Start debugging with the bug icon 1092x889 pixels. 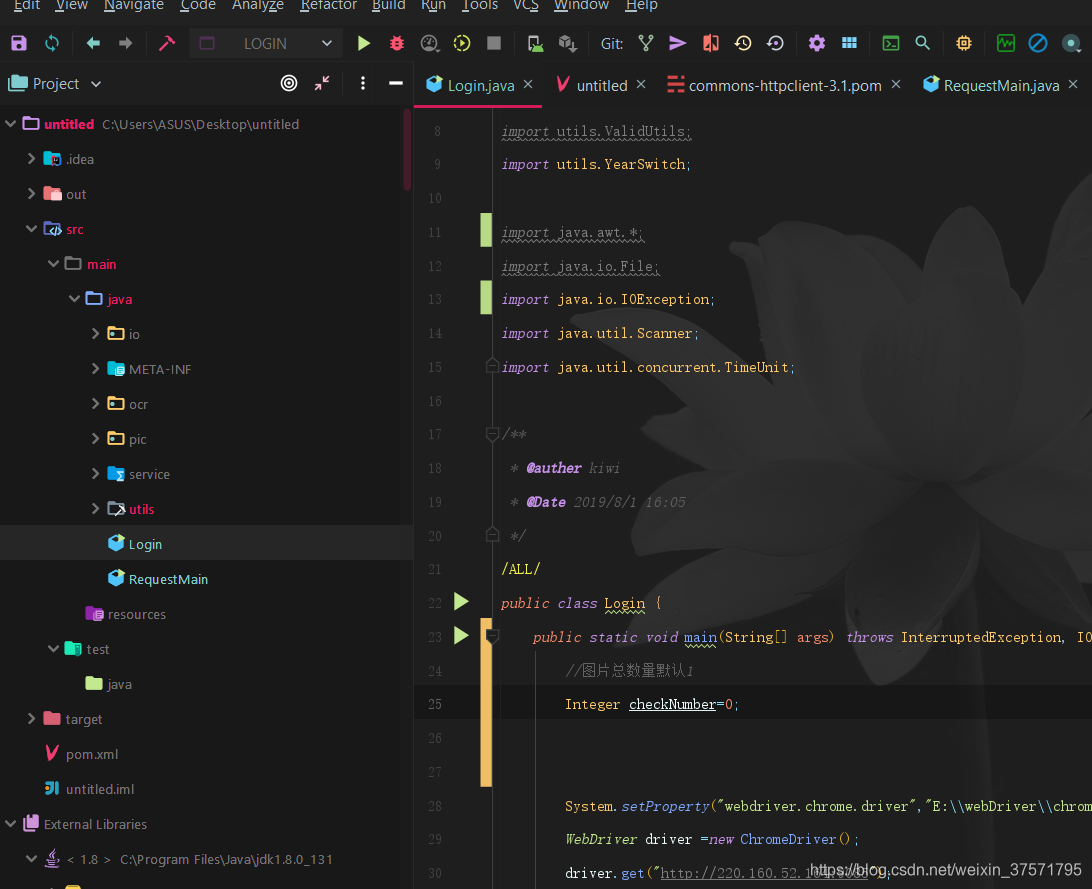(x=397, y=43)
